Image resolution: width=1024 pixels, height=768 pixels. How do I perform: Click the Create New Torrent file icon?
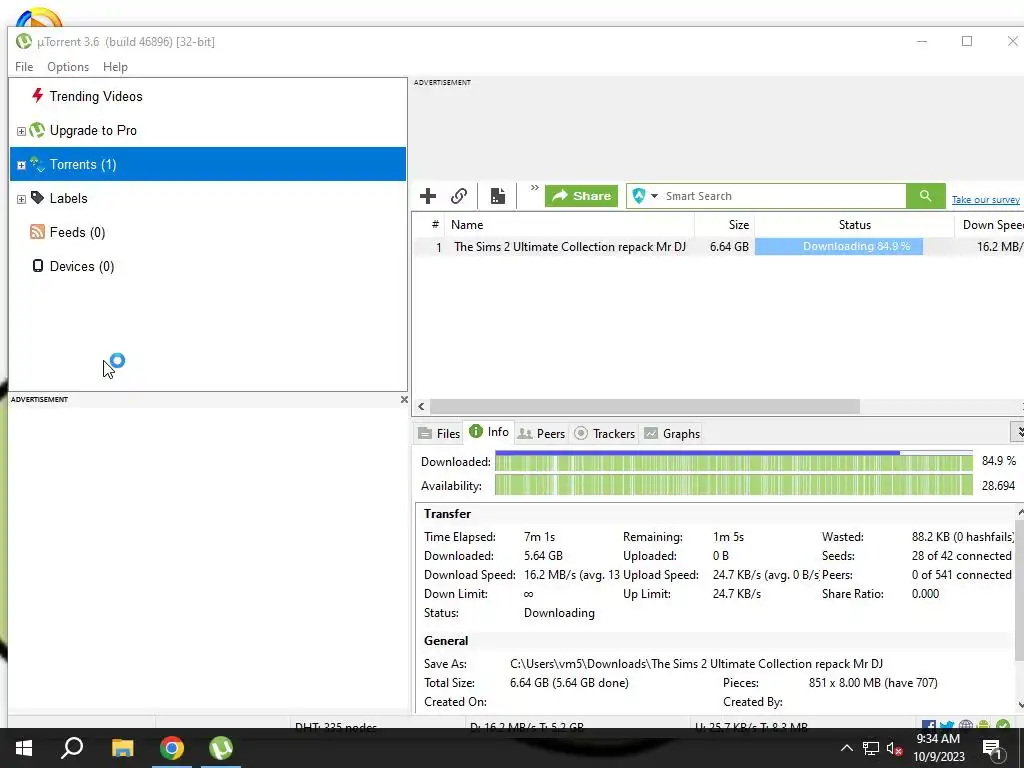tap(498, 196)
